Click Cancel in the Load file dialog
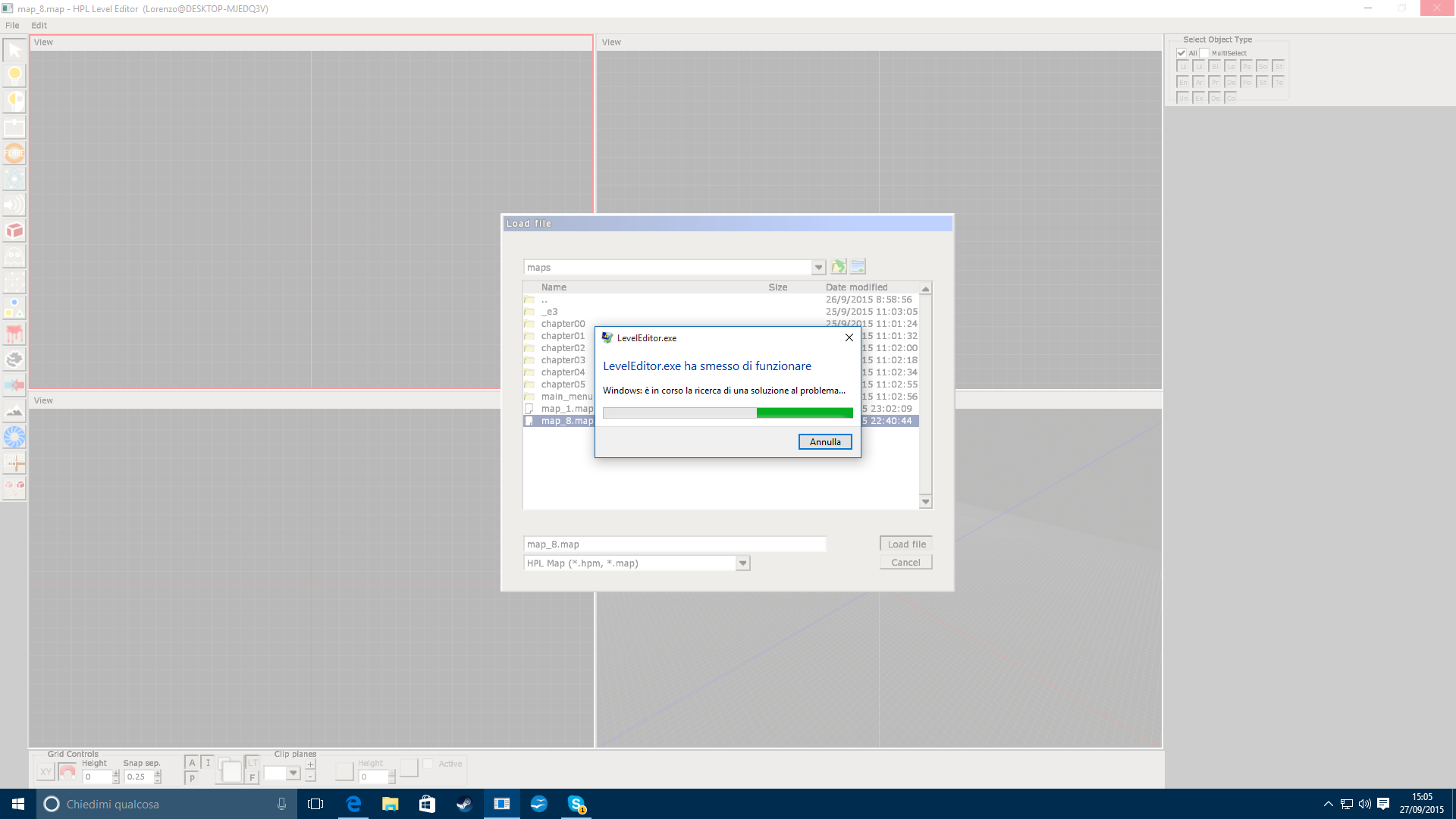 [905, 563]
